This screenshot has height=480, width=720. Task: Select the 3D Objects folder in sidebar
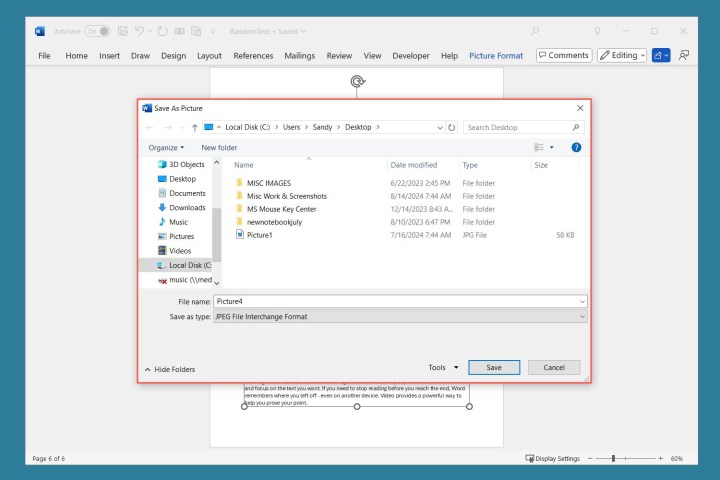pos(186,164)
